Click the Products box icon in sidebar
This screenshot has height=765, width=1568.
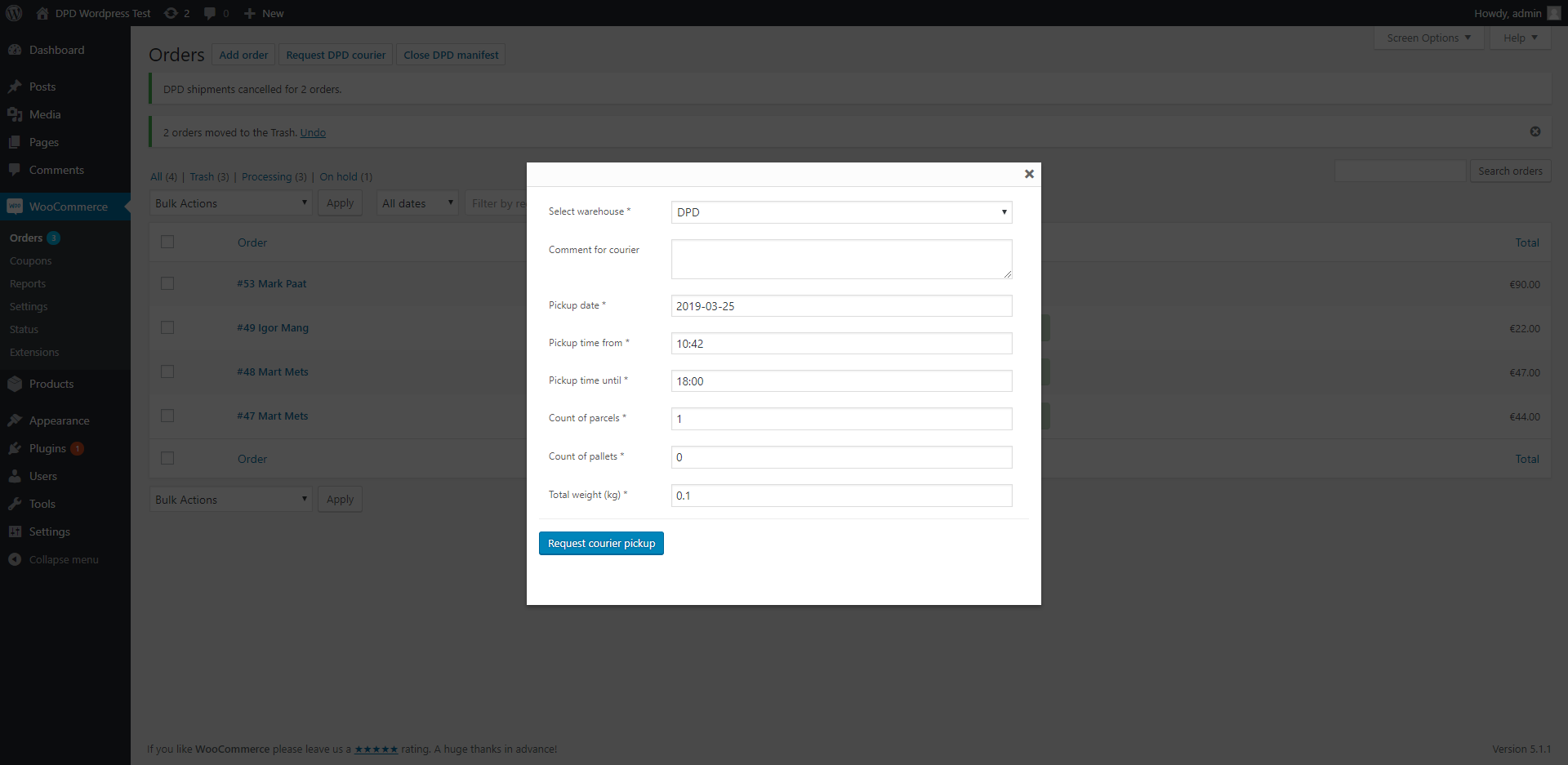coord(15,384)
